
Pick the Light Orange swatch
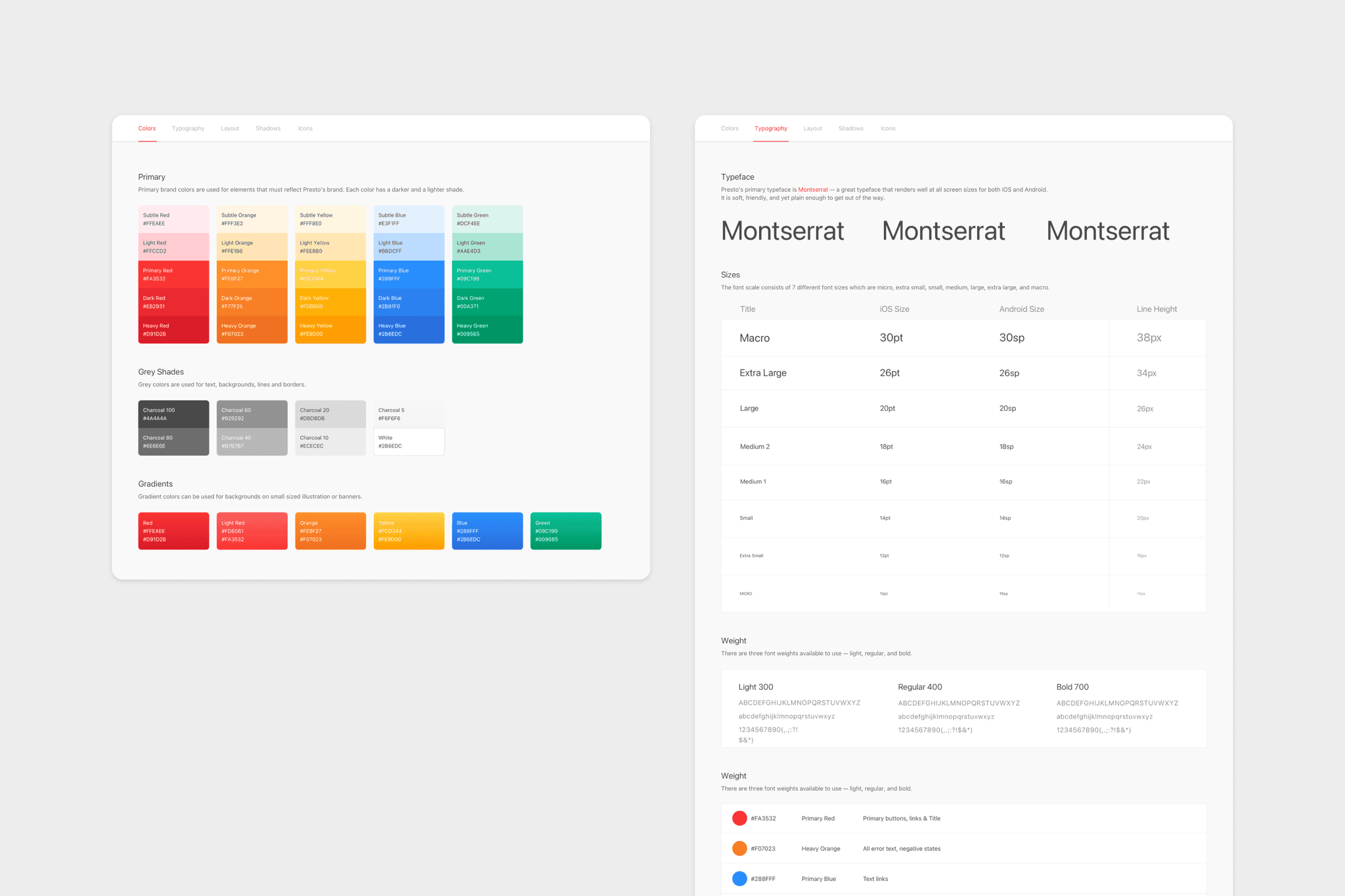252,247
